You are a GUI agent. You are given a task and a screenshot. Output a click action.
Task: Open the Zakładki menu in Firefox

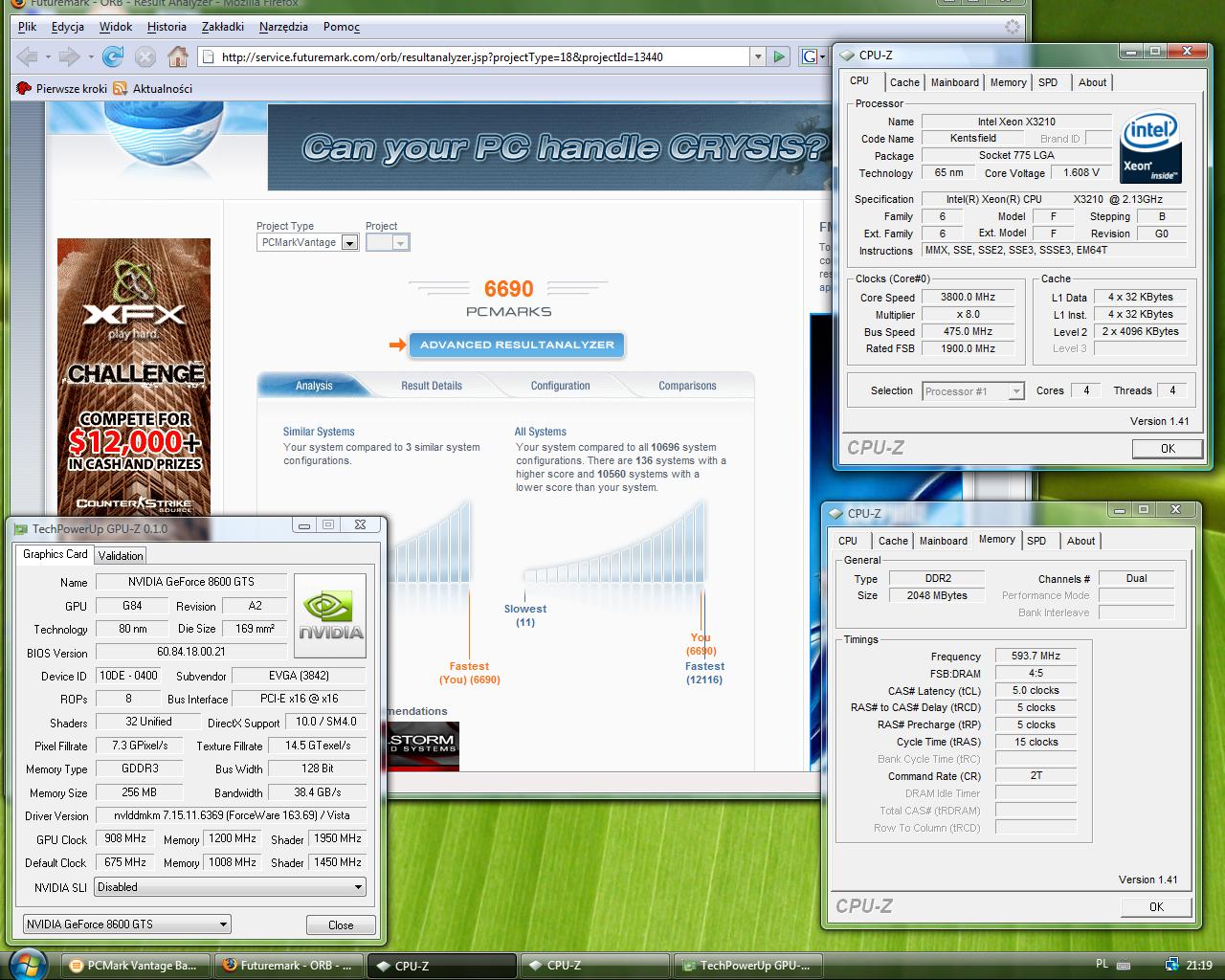pyautogui.click(x=223, y=27)
